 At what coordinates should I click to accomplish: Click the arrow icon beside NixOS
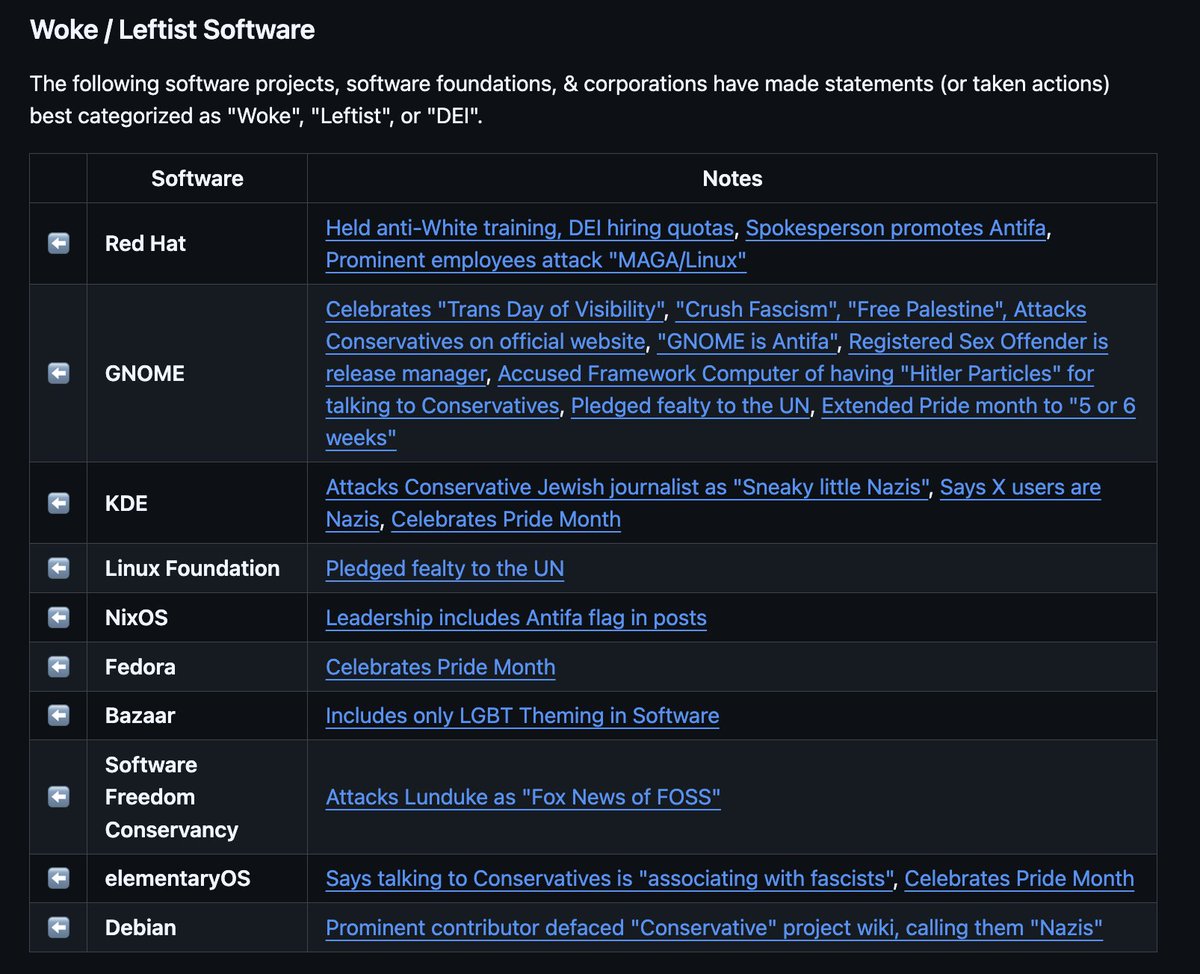point(58,617)
